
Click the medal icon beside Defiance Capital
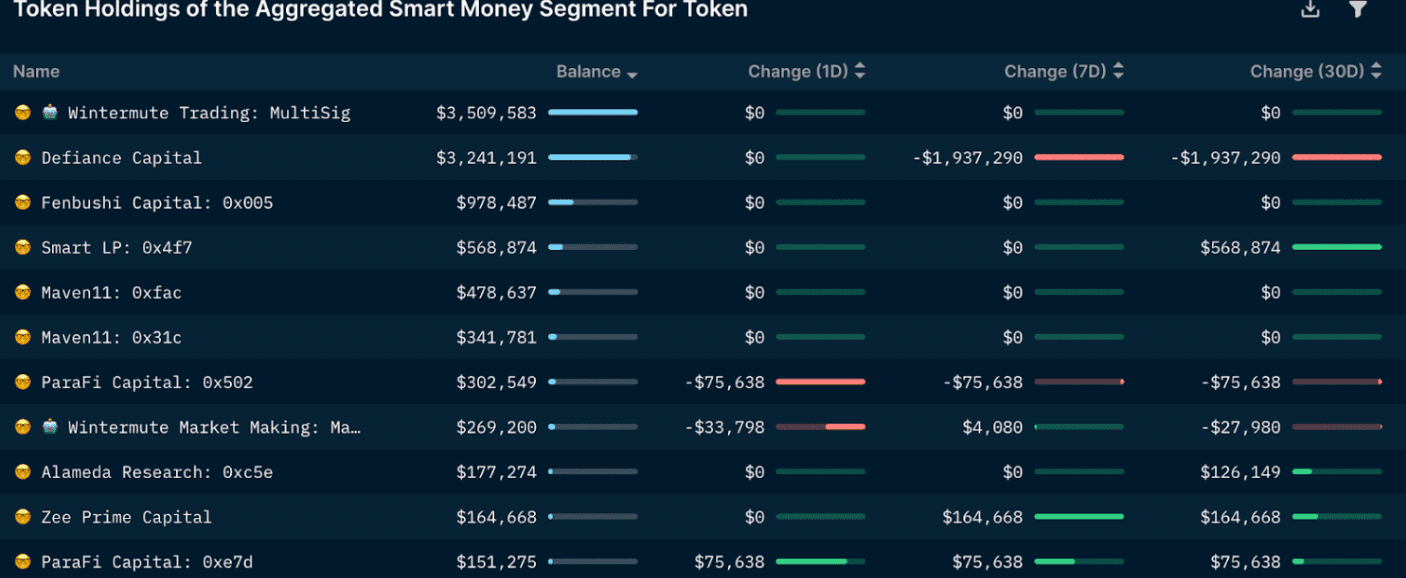pyautogui.click(x=22, y=157)
